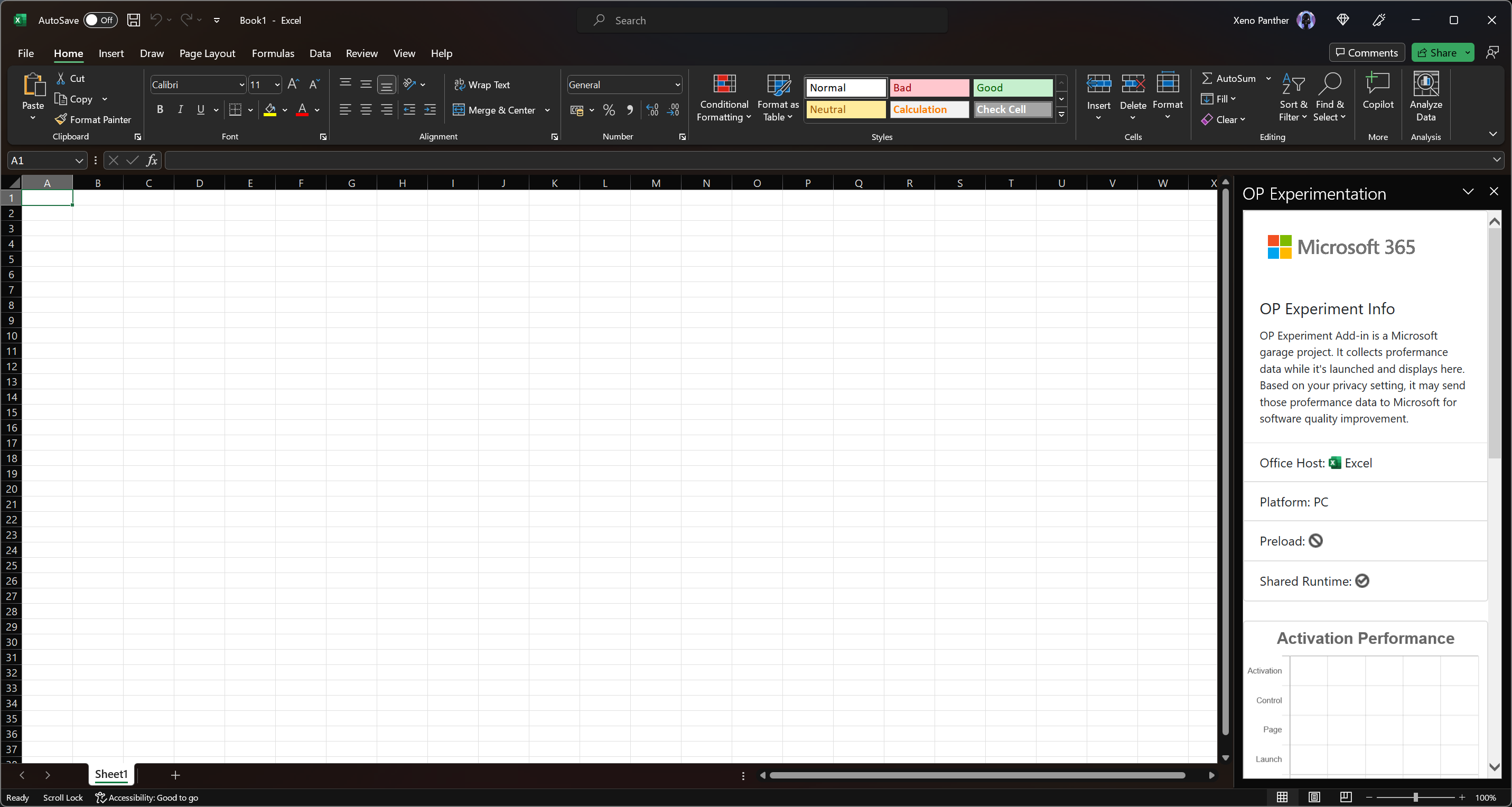Open the Calibri font name dropdown

(x=241, y=85)
